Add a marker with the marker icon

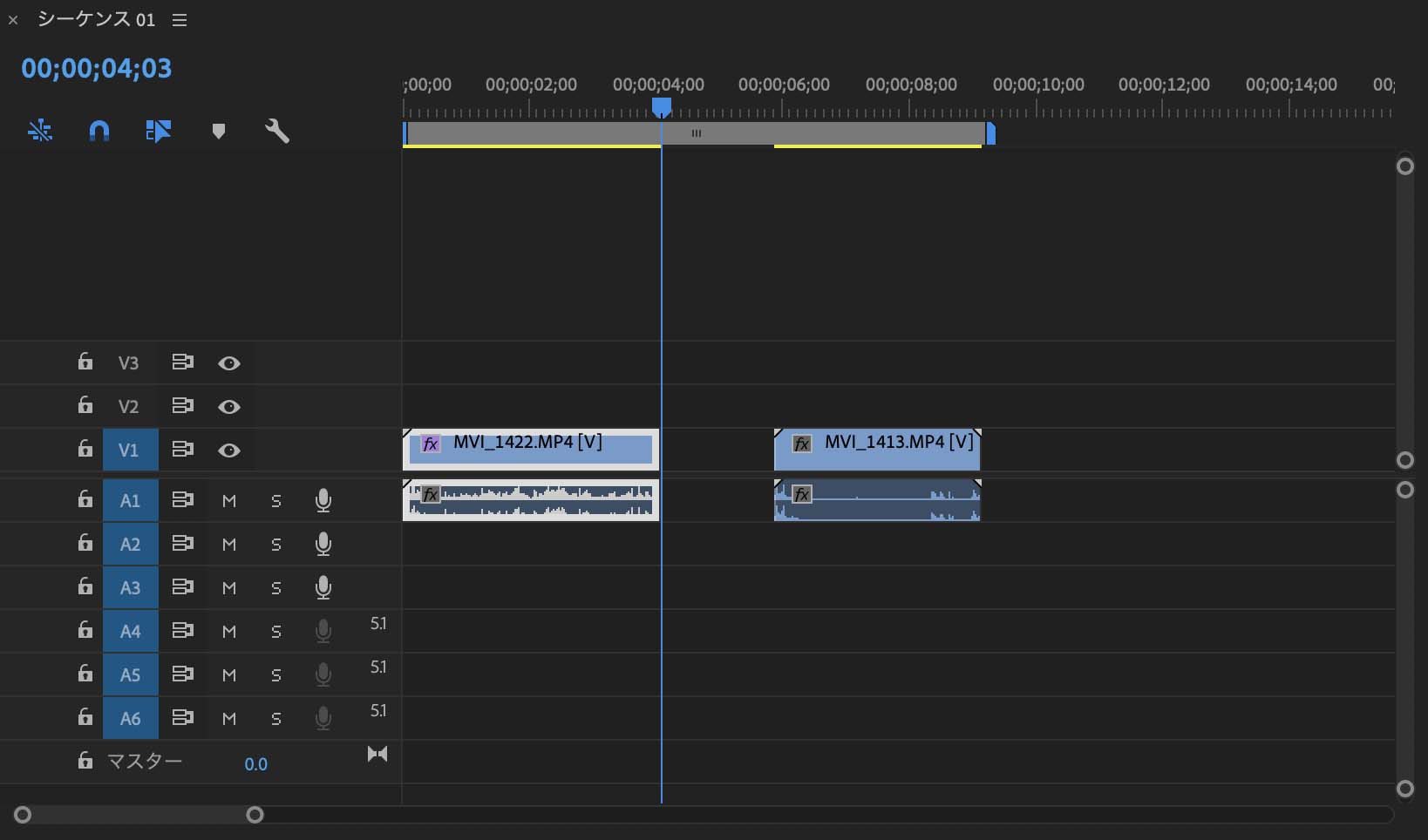[x=219, y=131]
